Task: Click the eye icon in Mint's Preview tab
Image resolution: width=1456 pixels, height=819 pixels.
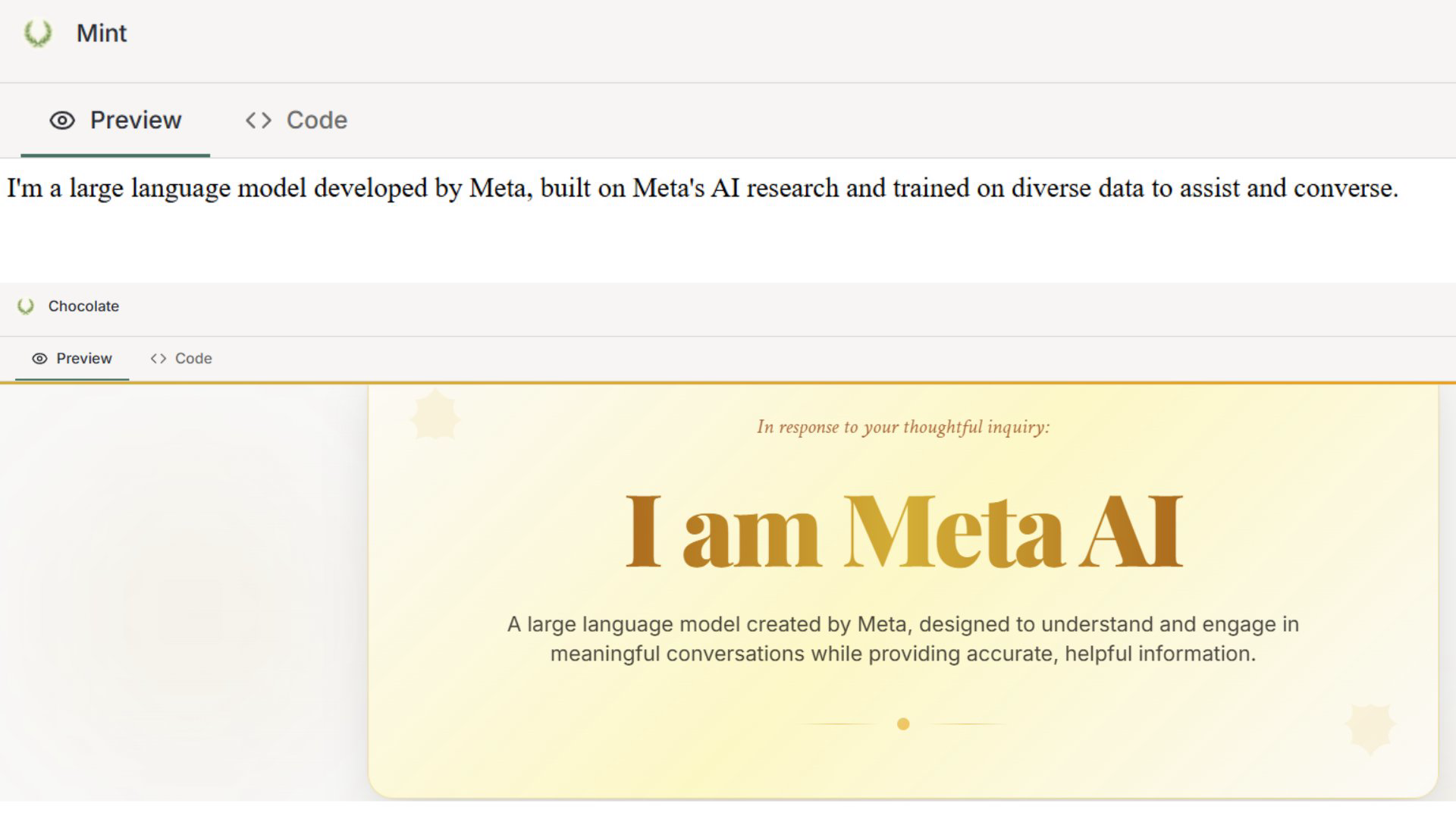Action: pyautogui.click(x=62, y=121)
